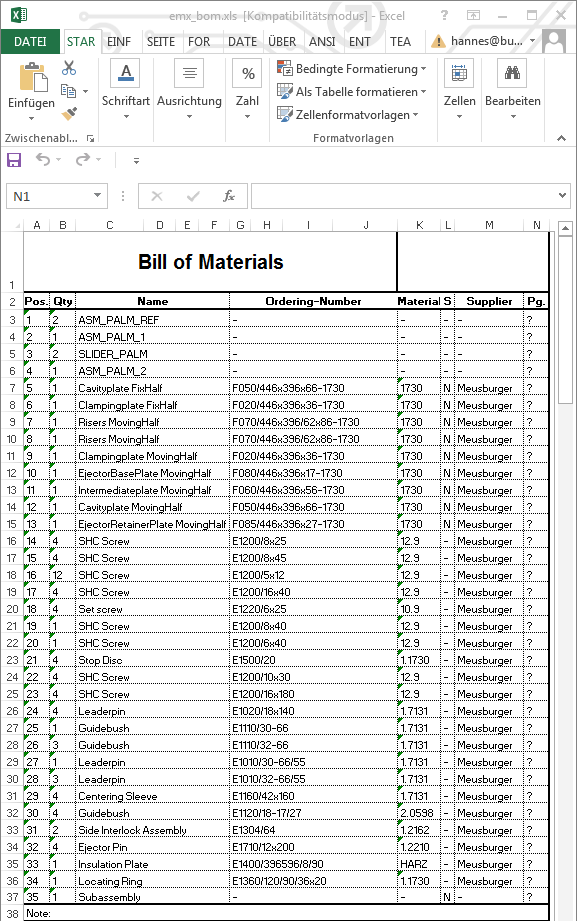Click the Format Painter brush icon
The height and width of the screenshot is (921, 577).
pyautogui.click(x=69, y=113)
